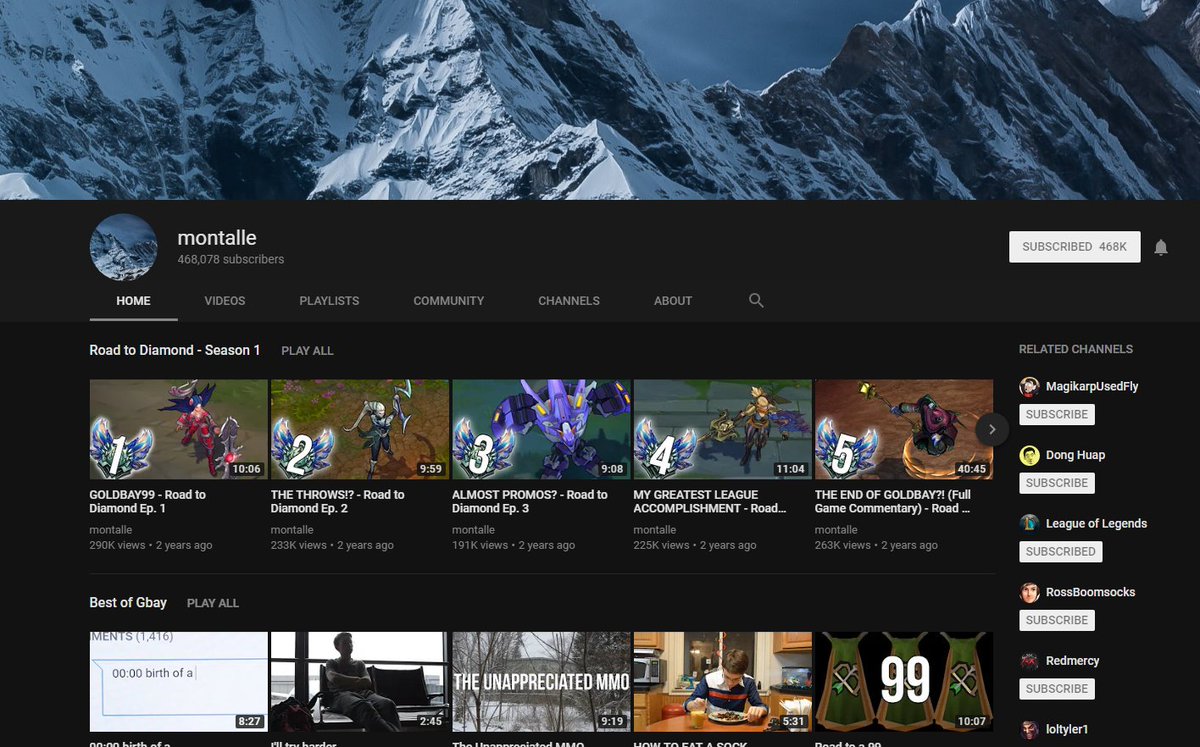Open episode 4 thumbnail with 11:04 duration
Viewport: 1200px width, 747px height.
coord(723,429)
